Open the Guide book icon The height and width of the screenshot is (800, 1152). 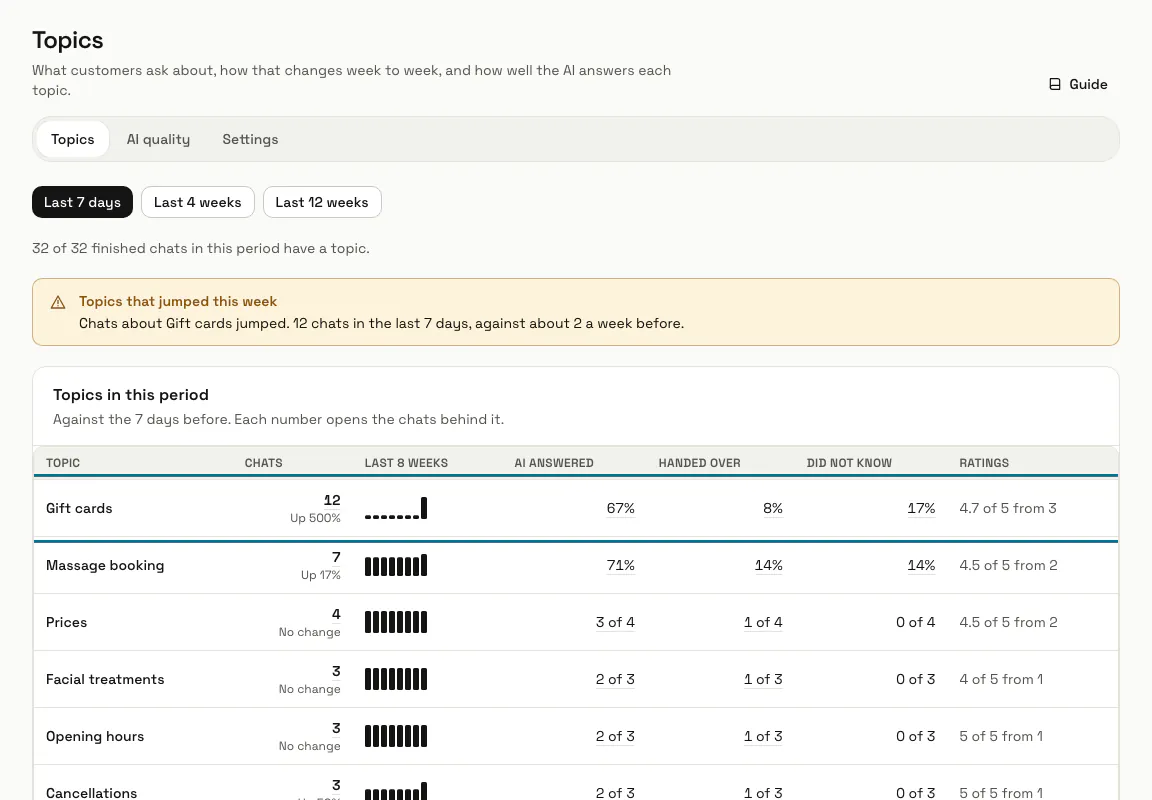(x=1055, y=84)
